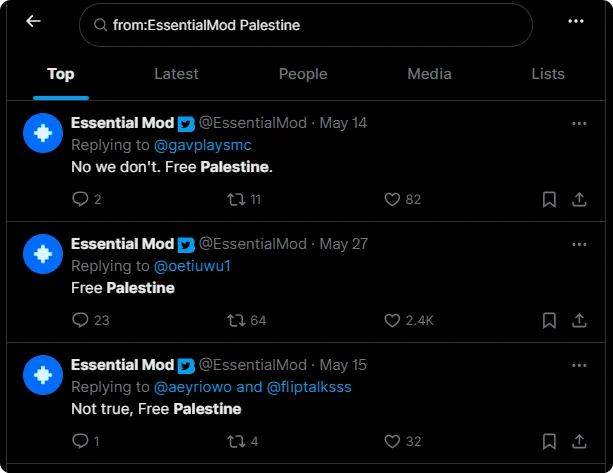Share the May 15 tweet

[579, 441]
